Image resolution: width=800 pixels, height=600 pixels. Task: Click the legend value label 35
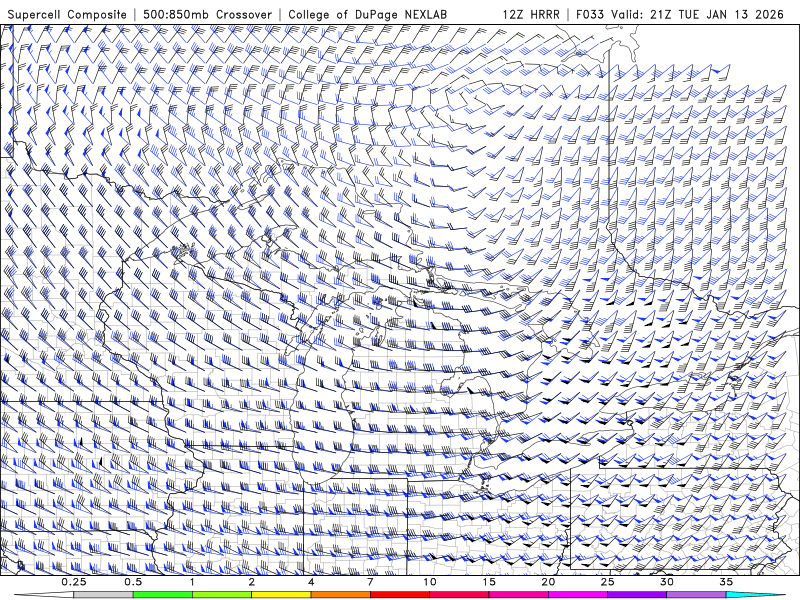tap(727, 582)
